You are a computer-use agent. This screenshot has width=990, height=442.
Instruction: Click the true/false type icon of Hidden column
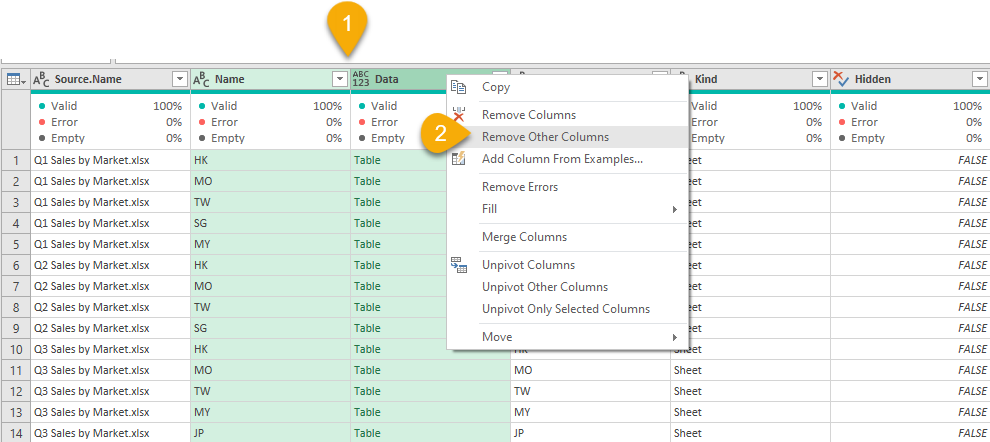(841, 79)
